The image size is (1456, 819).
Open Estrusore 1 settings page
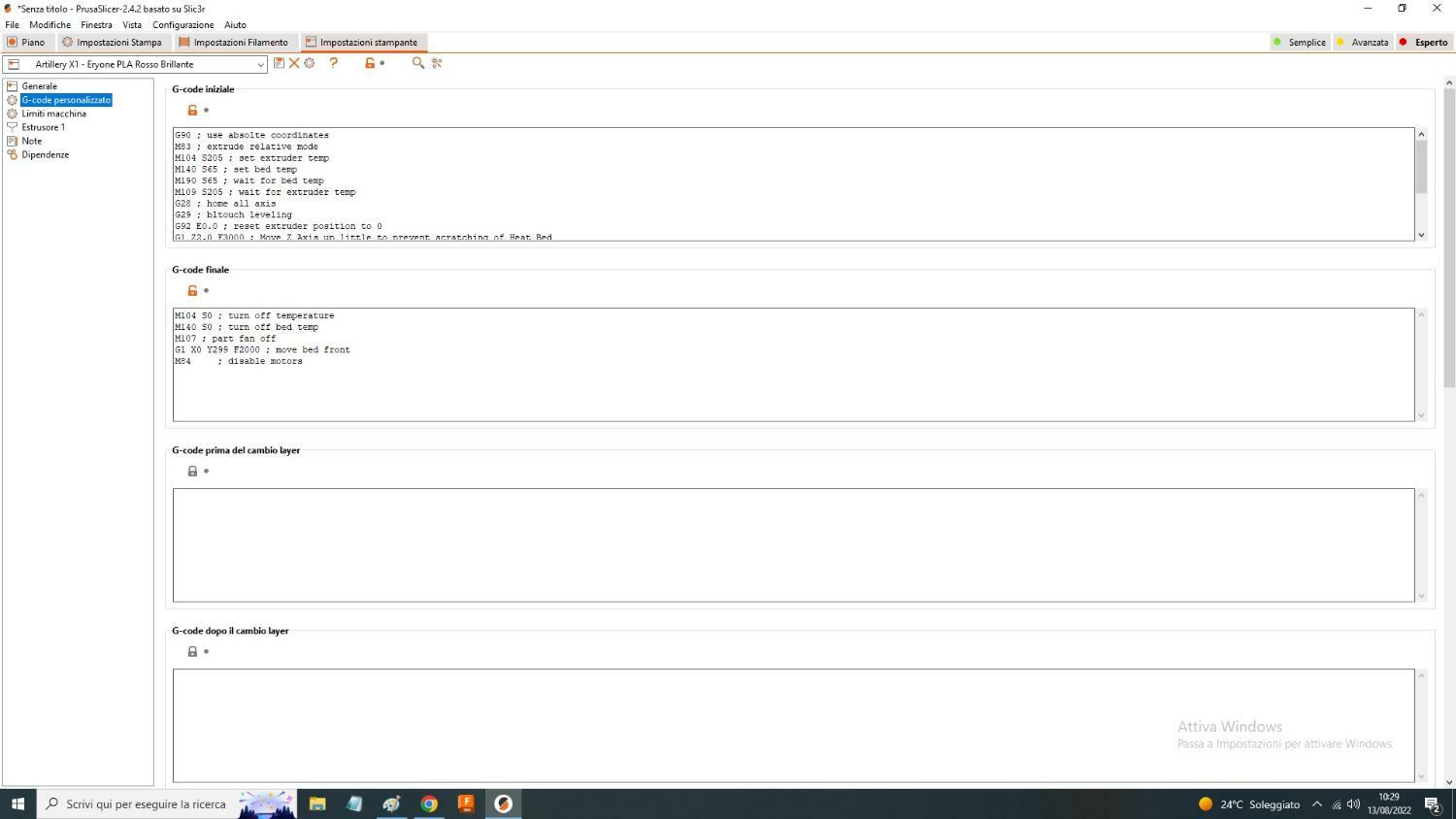tap(43, 127)
